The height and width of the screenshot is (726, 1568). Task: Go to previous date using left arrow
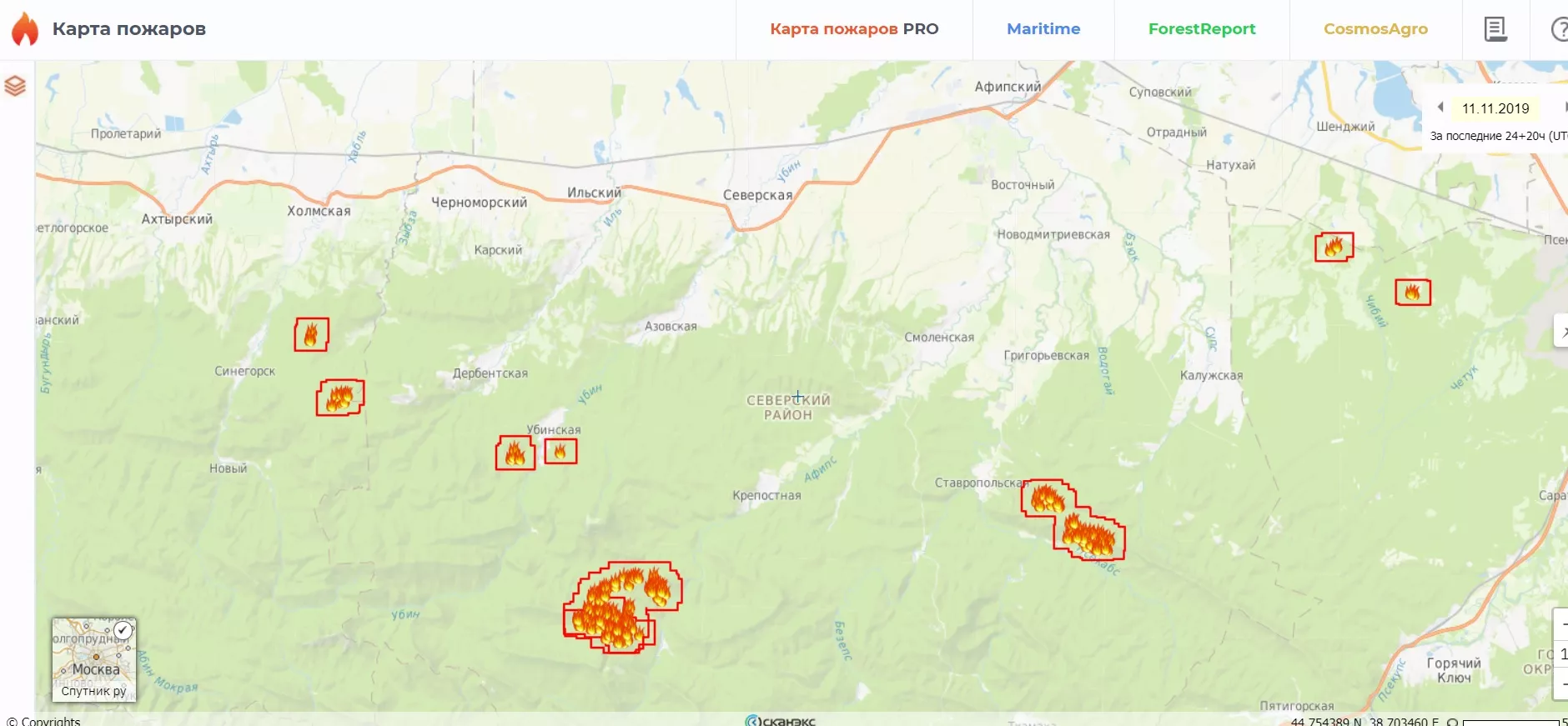pos(1440,108)
